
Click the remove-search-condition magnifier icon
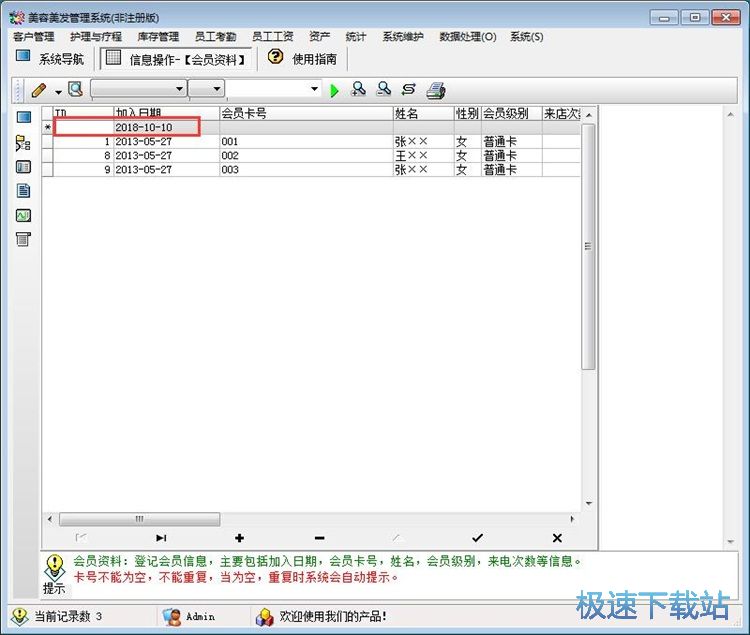384,89
